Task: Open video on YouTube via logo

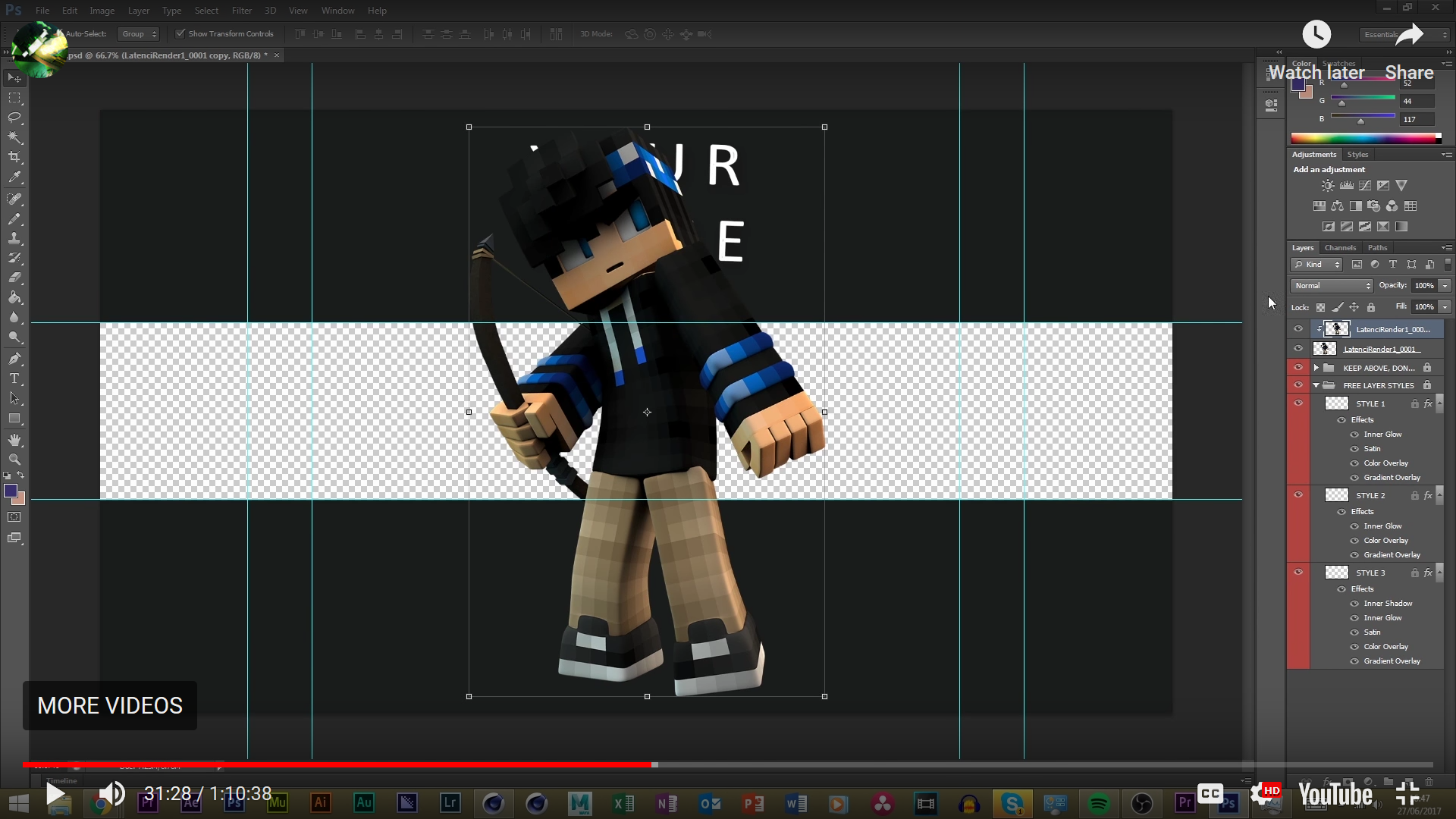Action: tap(1335, 794)
